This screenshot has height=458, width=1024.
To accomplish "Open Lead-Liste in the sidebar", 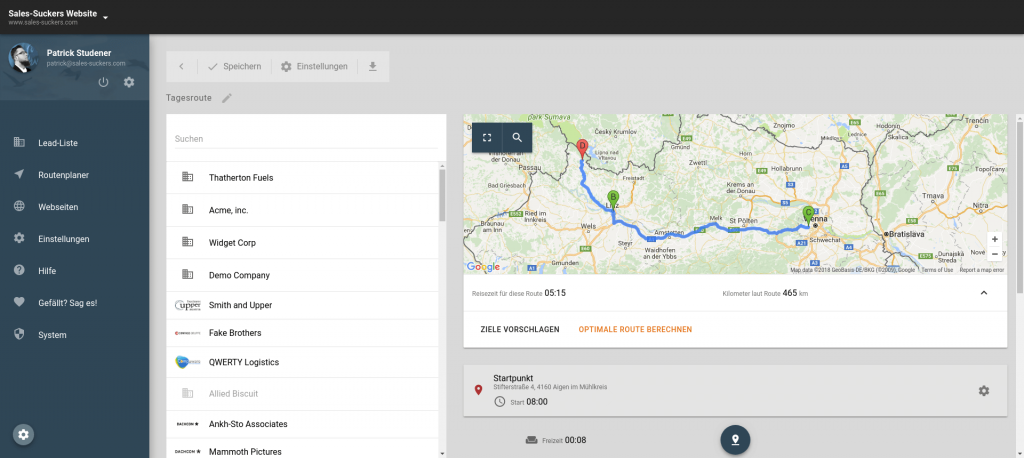I will (58, 142).
